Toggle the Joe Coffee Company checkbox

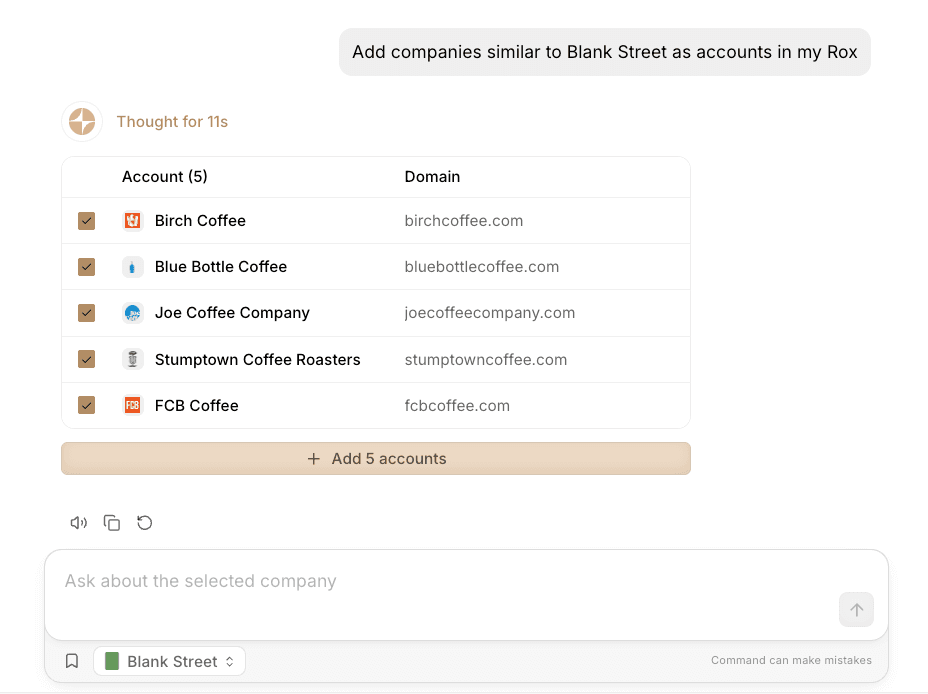pos(87,313)
